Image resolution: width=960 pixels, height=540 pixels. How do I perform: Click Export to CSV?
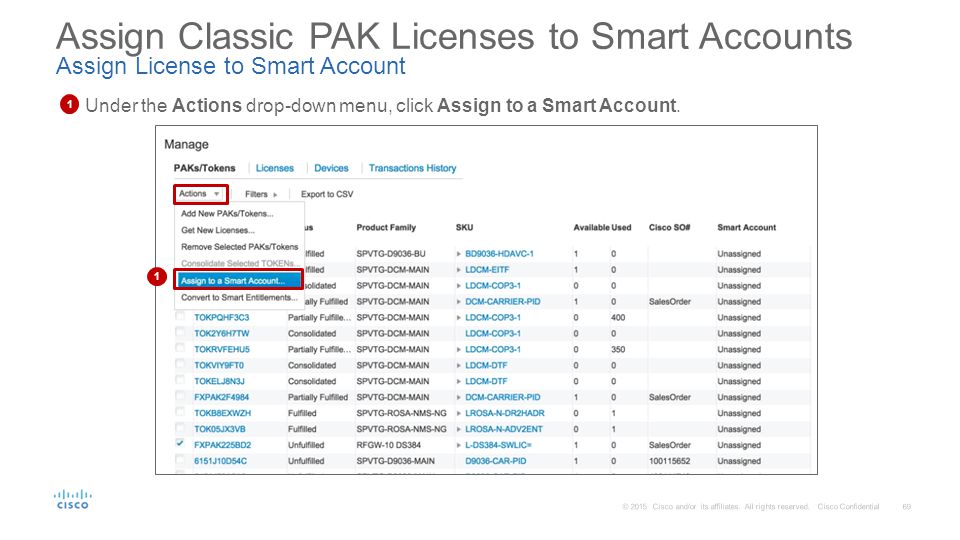[327, 194]
